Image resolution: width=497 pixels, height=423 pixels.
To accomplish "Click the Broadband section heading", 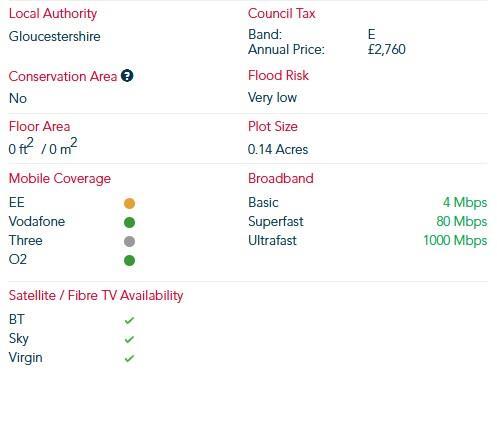I will tap(281, 178).
